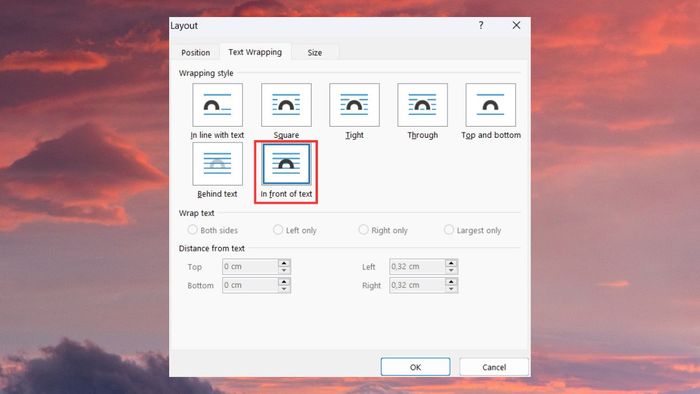Screen dimensions: 700x394
Task: Switch to the Position tab
Action: click(196, 53)
